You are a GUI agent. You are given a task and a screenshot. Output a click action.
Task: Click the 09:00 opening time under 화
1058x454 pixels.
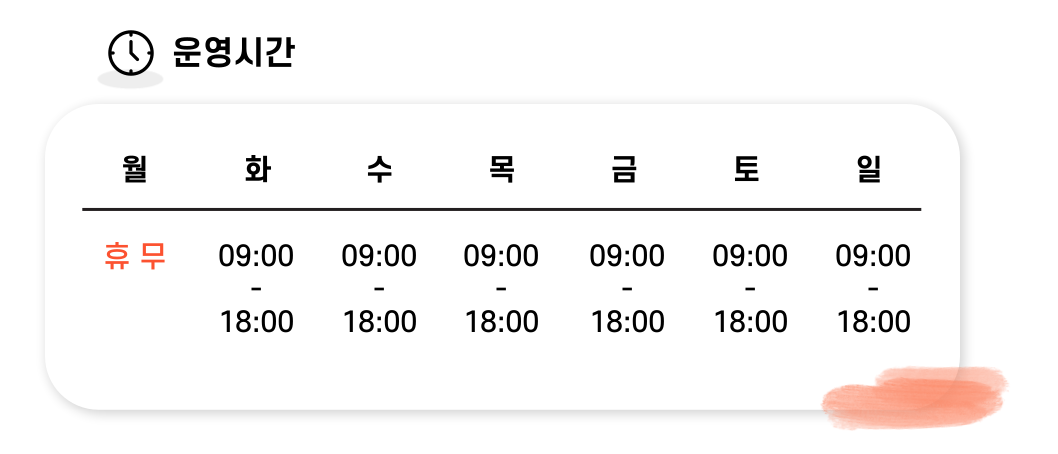256,256
